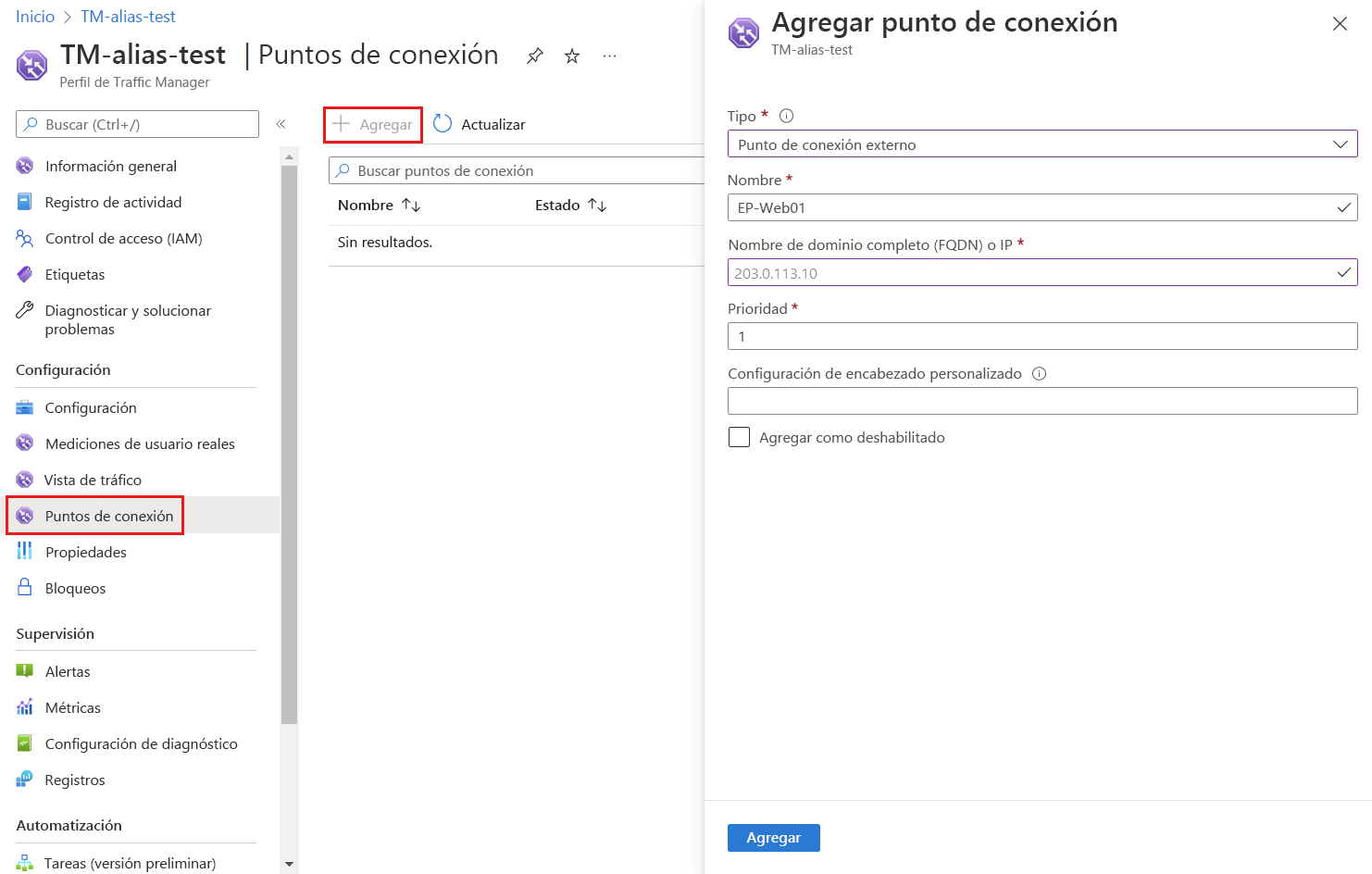Click info icon for Configuración de encabezado personalizado
This screenshot has height=874, width=1372.
1039,374
